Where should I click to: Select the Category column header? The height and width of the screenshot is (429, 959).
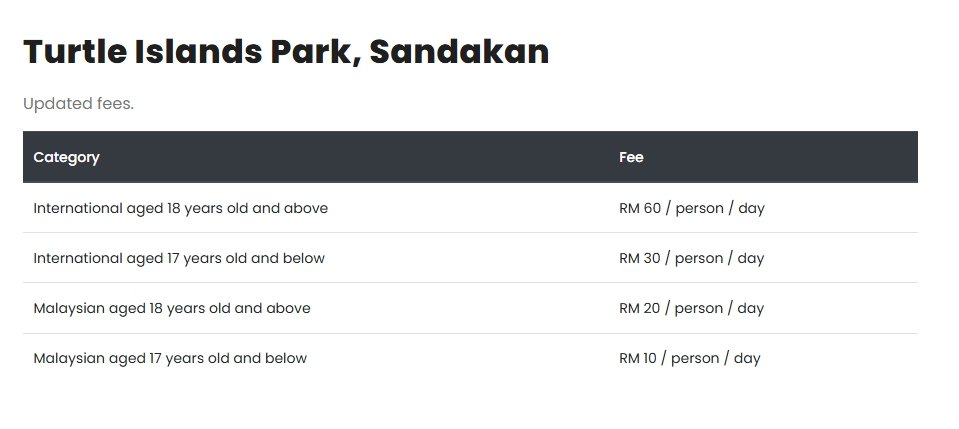(66, 157)
